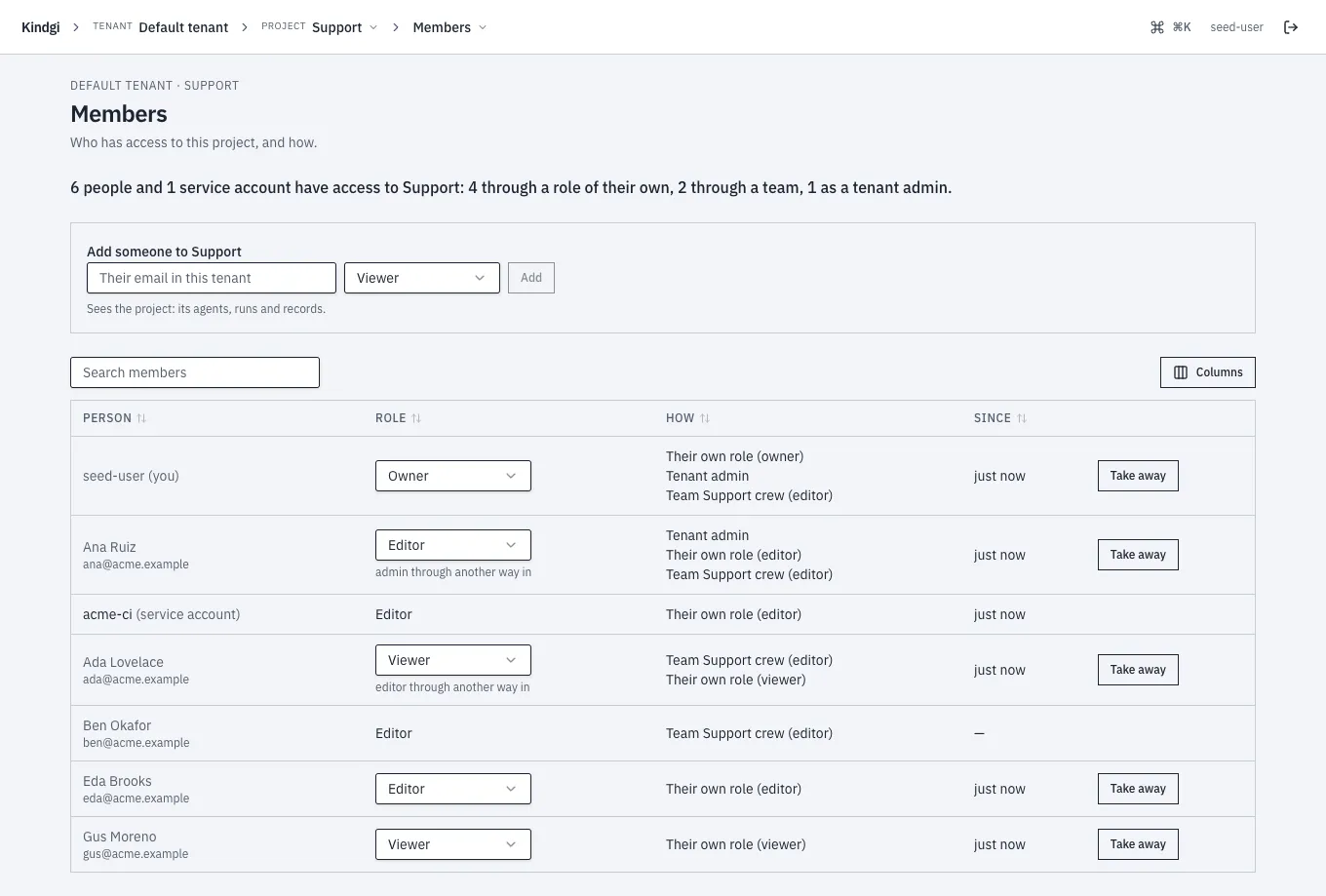Focus the Search members field

[195, 372]
